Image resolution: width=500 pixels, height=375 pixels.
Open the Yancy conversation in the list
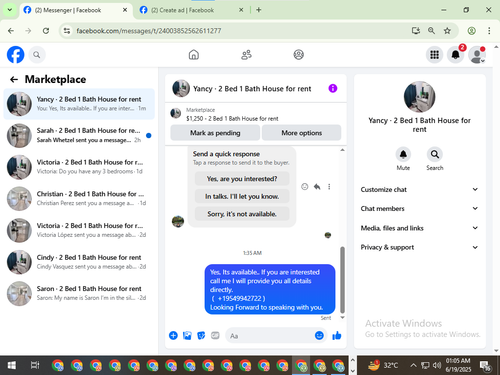79,104
